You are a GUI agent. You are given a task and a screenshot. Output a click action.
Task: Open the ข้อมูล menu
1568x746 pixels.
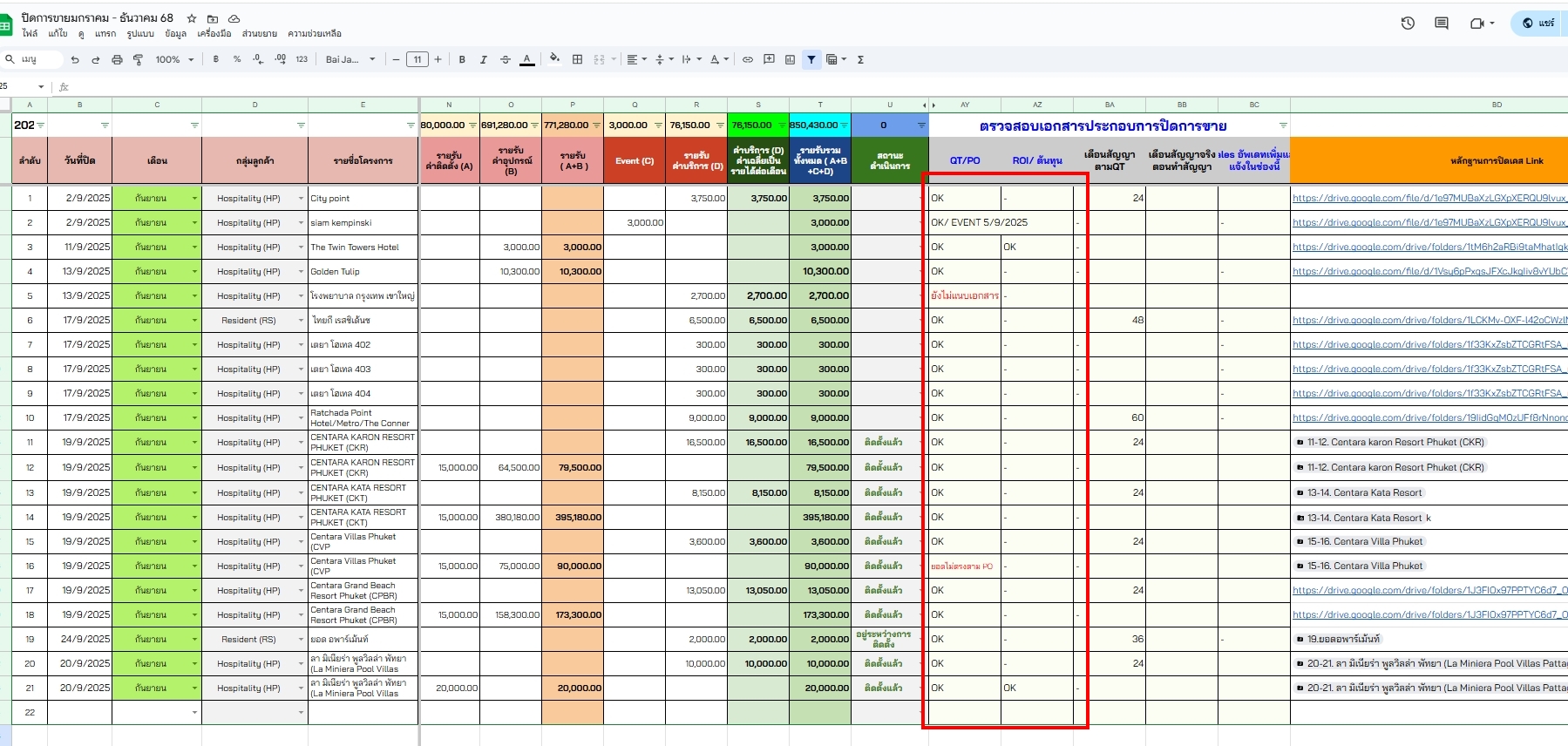[175, 34]
